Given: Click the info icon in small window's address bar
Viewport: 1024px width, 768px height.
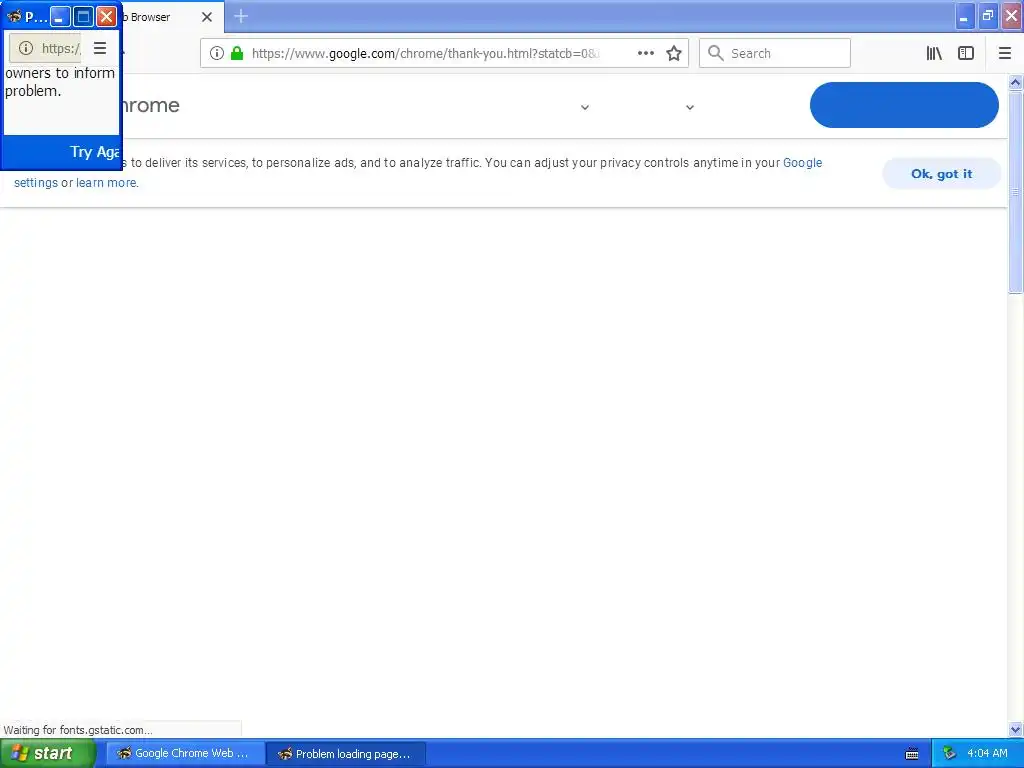Looking at the screenshot, I should tap(25, 48).
